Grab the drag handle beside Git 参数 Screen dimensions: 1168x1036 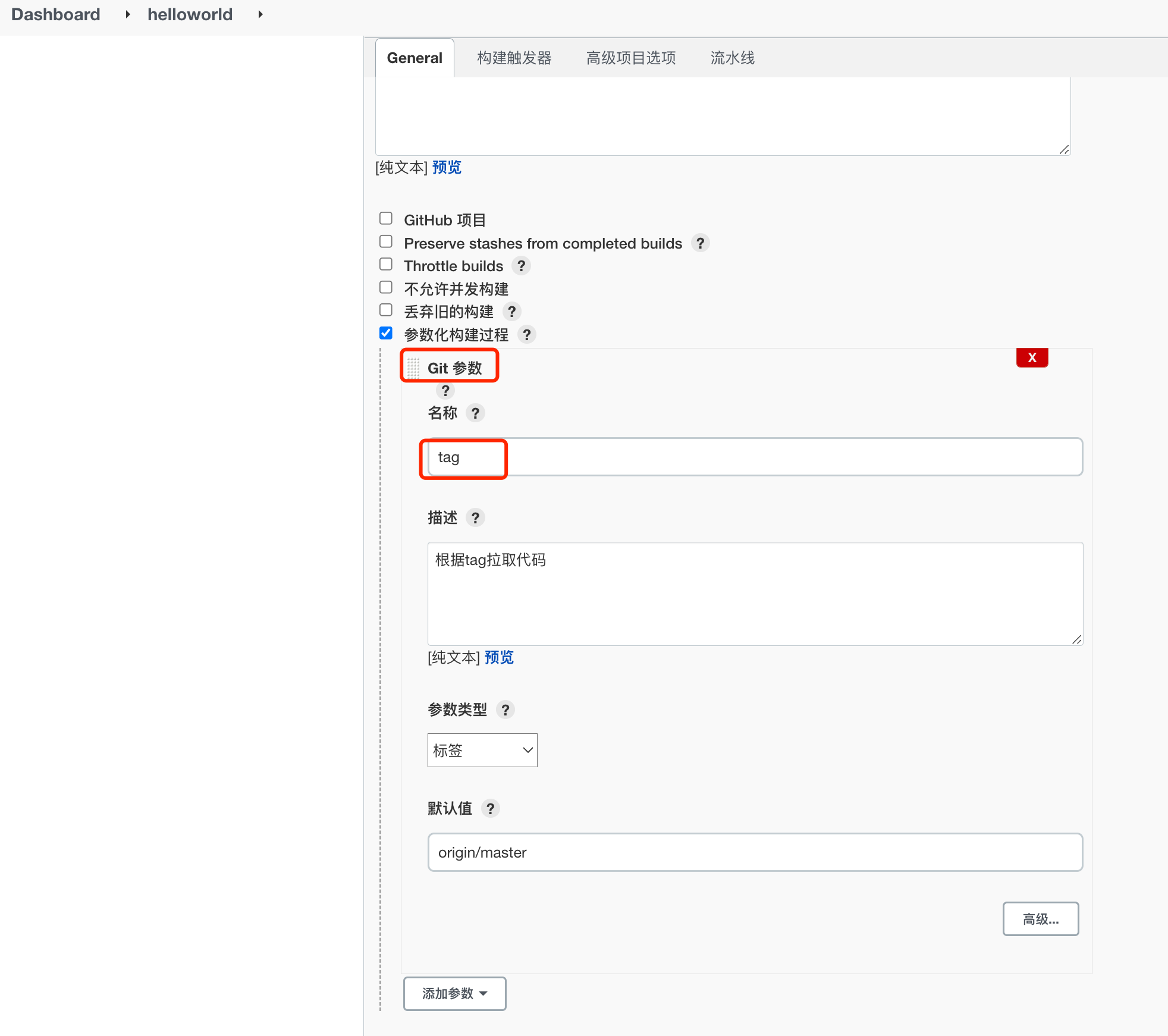click(x=413, y=368)
